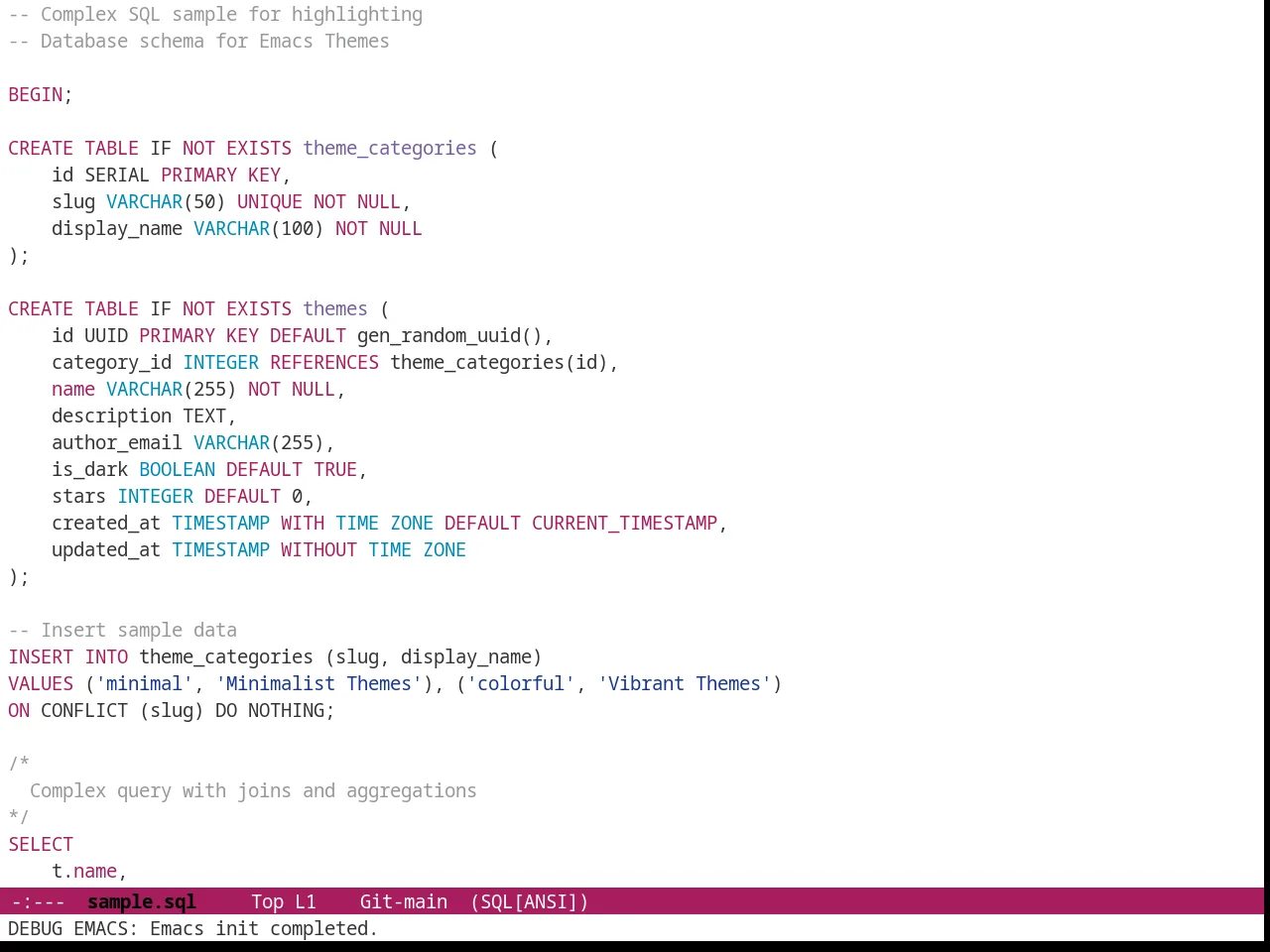The width and height of the screenshot is (1270, 952).
Task: Click gen_random_uuid() in the id UUID line
Action: [x=449, y=335]
